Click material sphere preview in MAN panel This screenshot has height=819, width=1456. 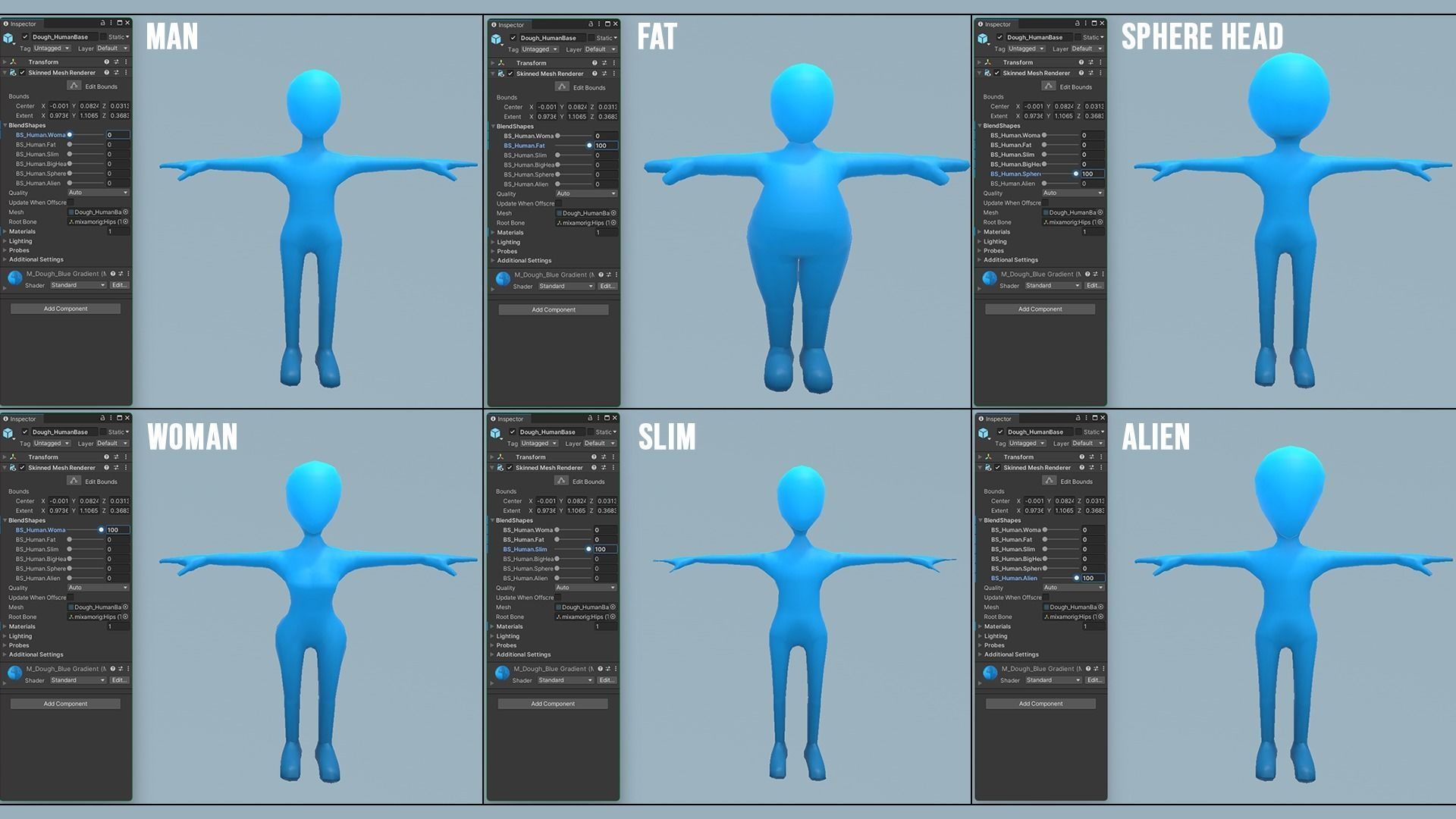(x=14, y=278)
